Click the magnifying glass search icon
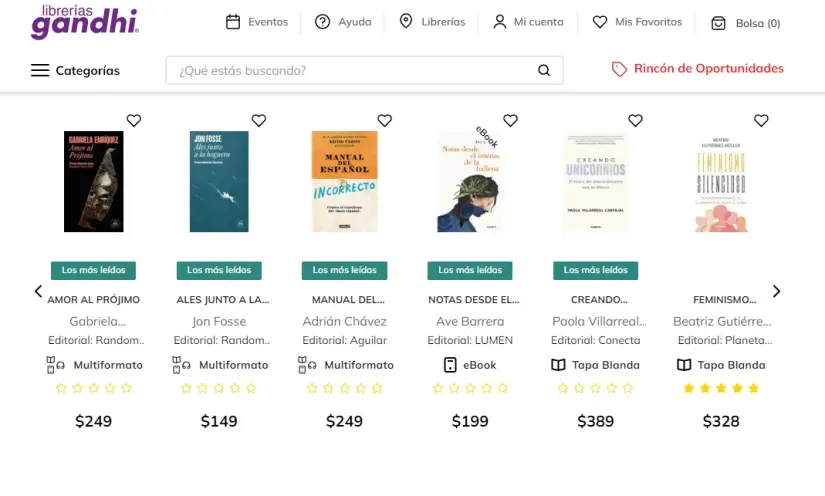The height and width of the screenshot is (496, 825). pos(544,70)
